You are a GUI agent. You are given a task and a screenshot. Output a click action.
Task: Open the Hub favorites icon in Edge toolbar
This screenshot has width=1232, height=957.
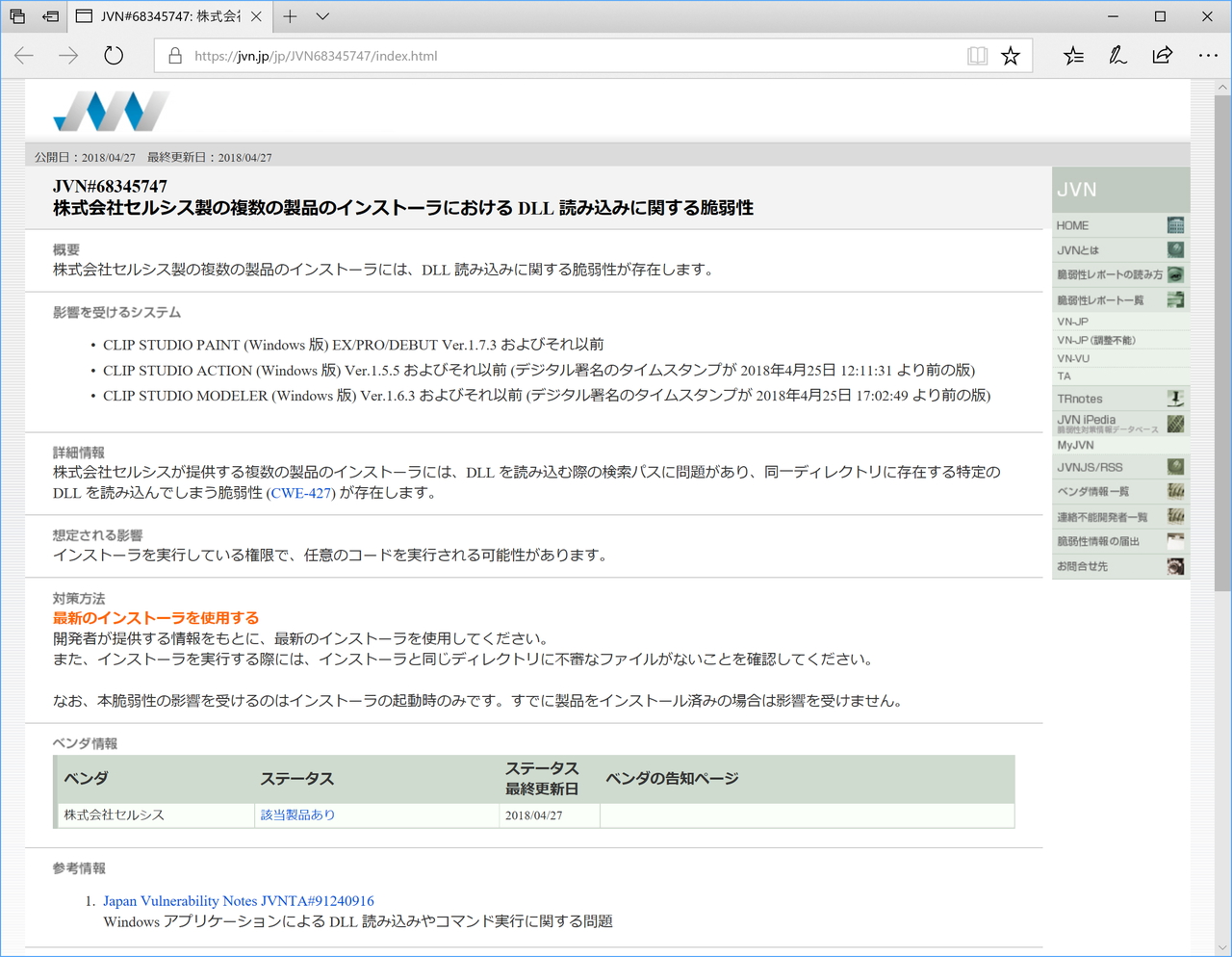pos(1073,56)
